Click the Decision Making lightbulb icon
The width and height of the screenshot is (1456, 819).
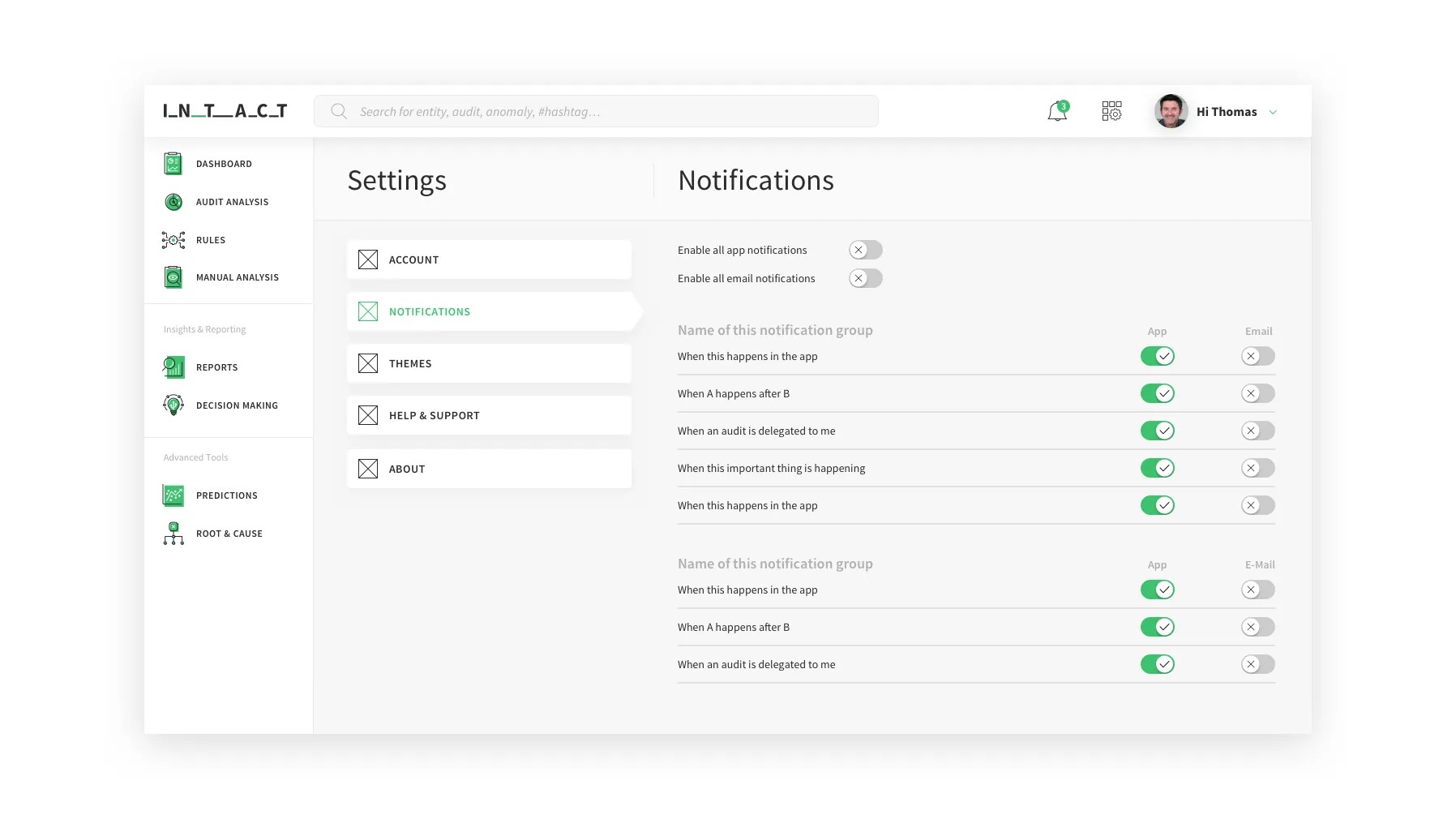point(173,405)
